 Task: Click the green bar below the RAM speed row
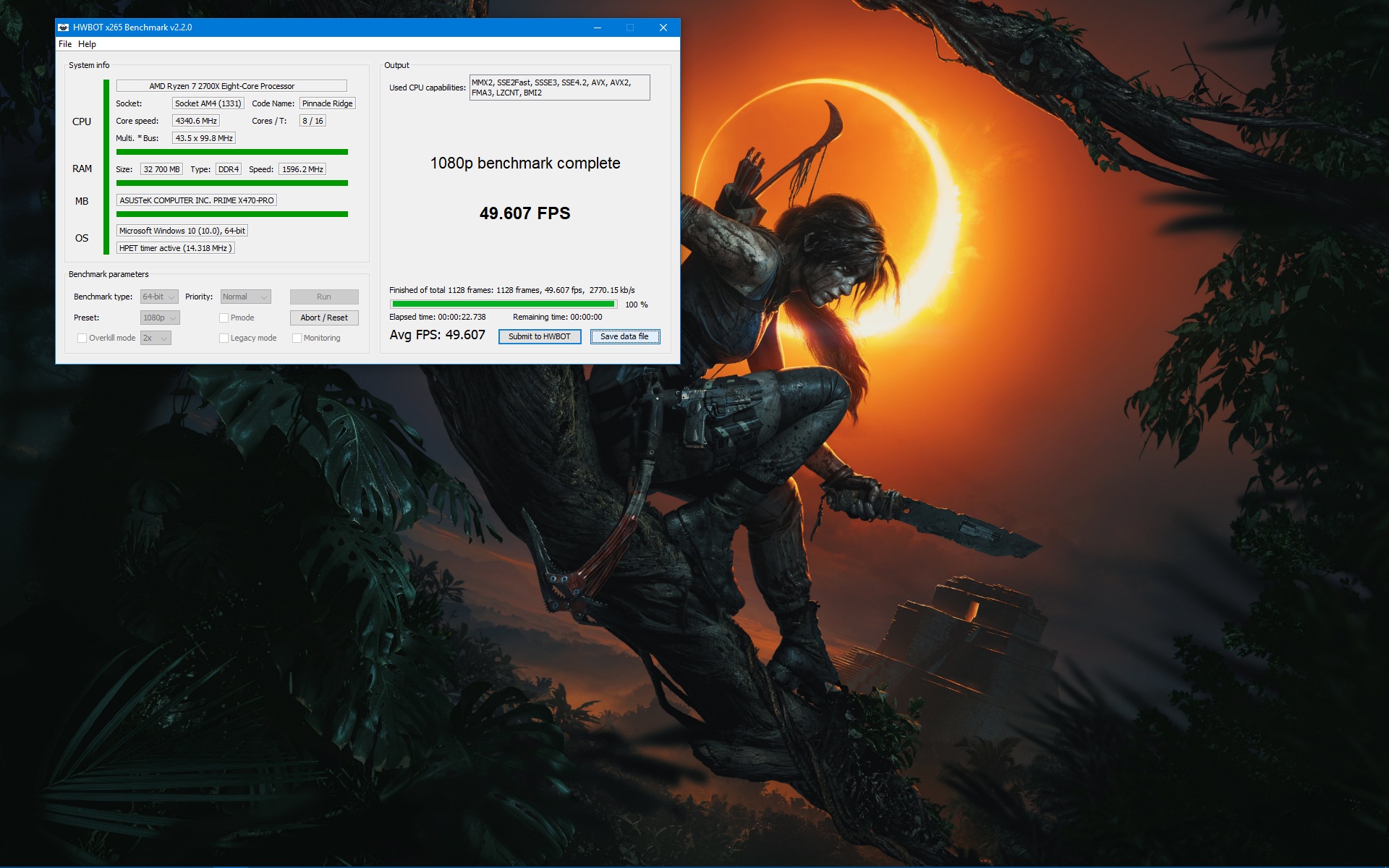click(x=232, y=183)
